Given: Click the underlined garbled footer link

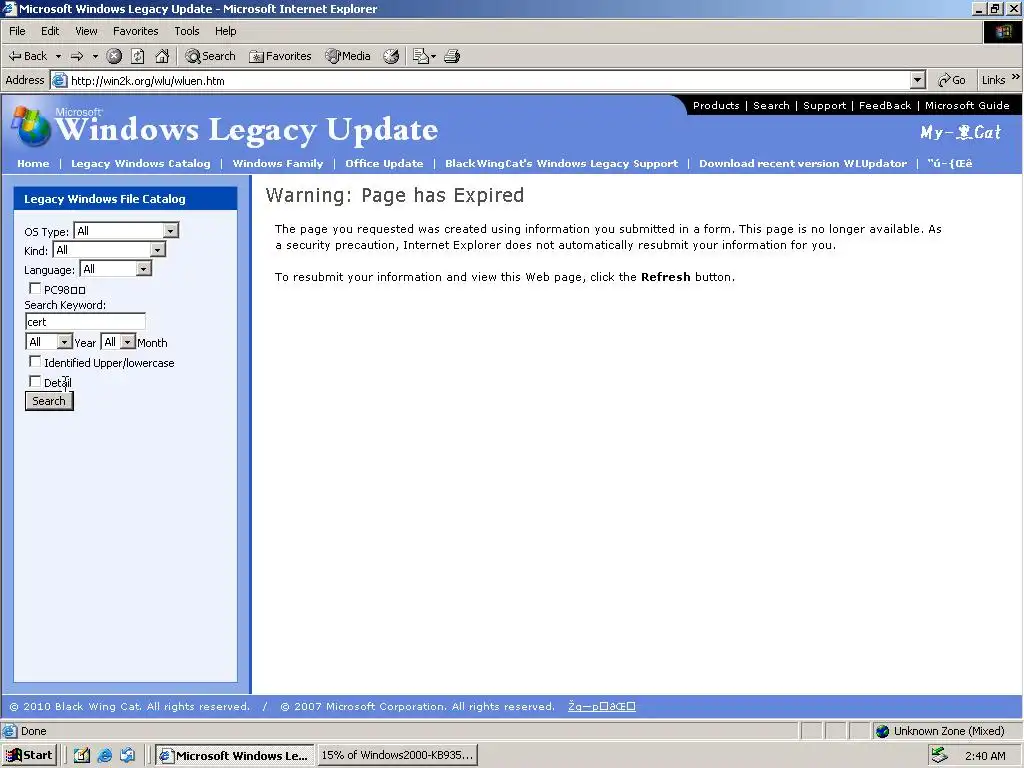Looking at the screenshot, I should point(601,706).
